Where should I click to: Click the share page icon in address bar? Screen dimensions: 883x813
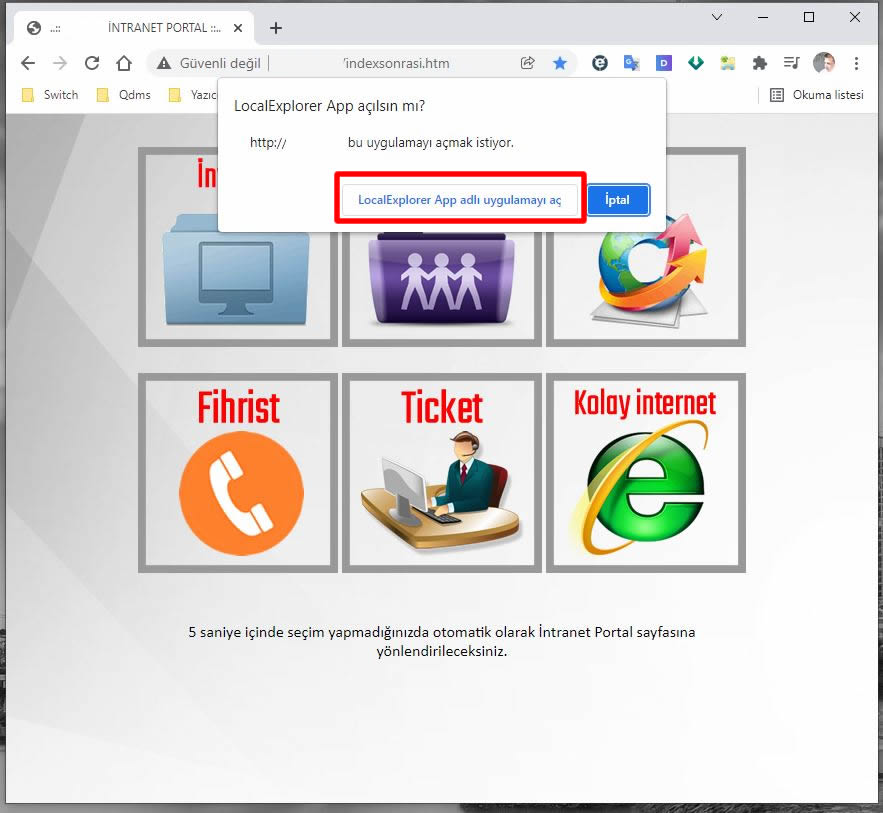click(x=527, y=63)
